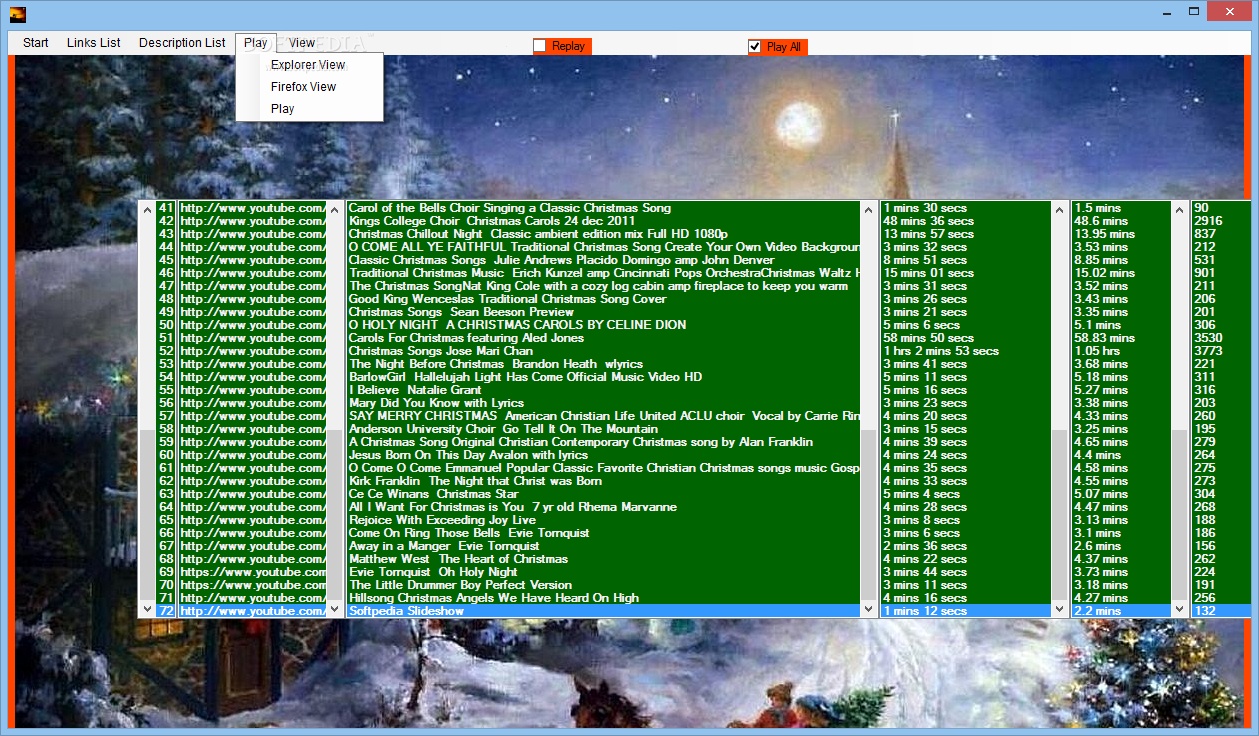Image resolution: width=1259 pixels, height=736 pixels.
Task: Select 'Kings College Choir Christmas Carols' row
Action: (x=603, y=221)
